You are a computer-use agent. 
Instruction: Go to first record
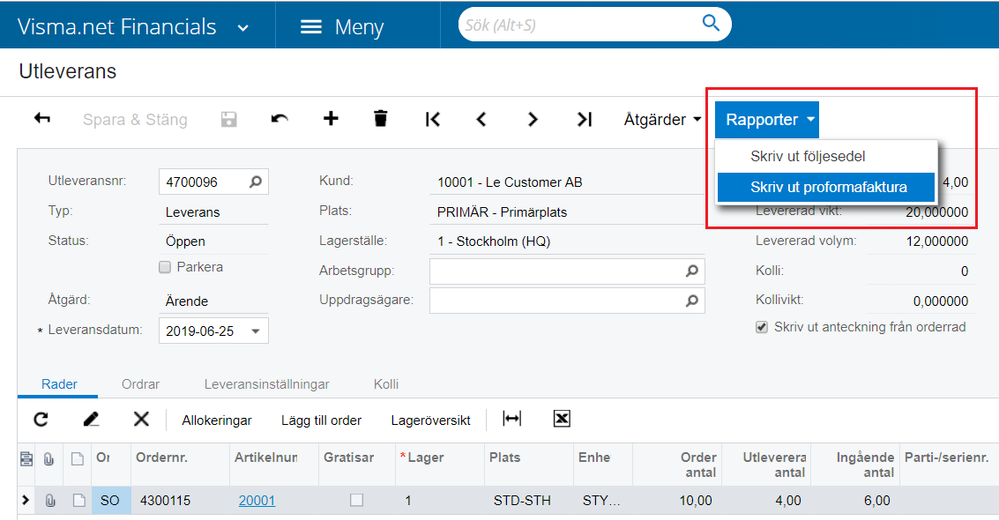[x=433, y=119]
